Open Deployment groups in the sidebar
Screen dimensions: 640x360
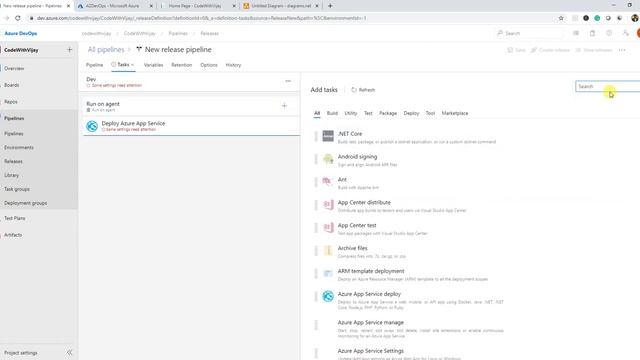25,203
